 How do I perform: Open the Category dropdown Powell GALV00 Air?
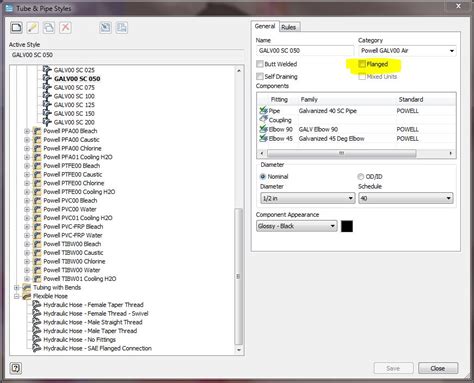click(x=407, y=51)
